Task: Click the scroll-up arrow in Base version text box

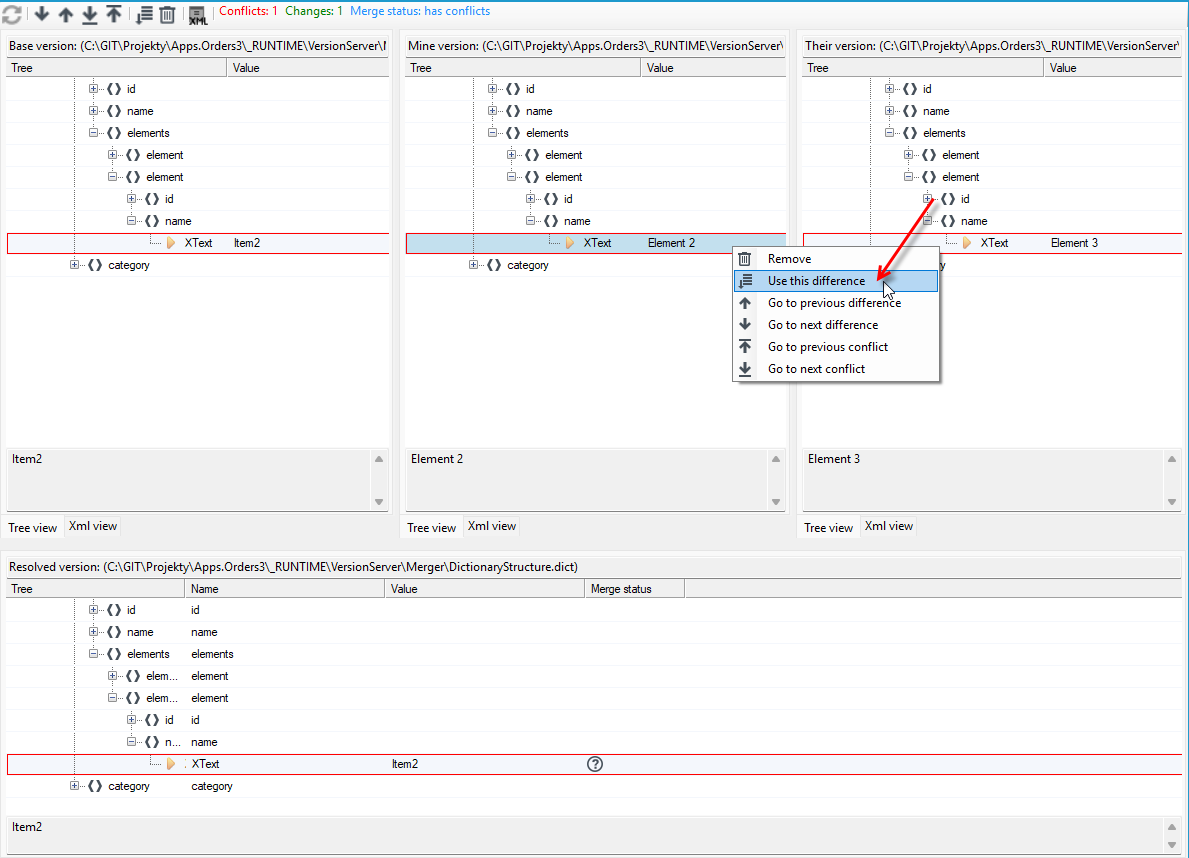Action: point(379,459)
